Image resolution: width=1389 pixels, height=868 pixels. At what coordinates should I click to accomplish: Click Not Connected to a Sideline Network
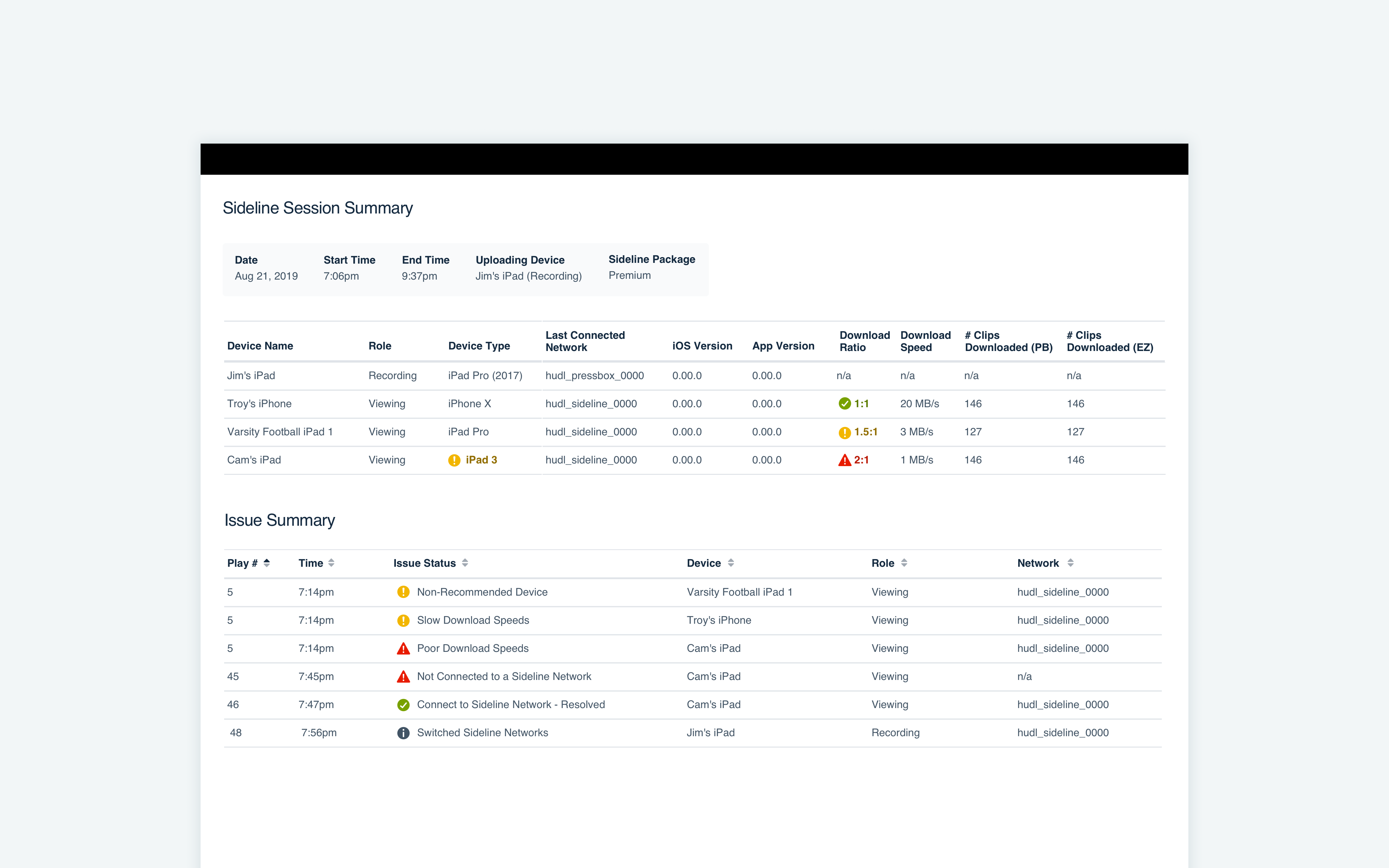click(x=504, y=676)
